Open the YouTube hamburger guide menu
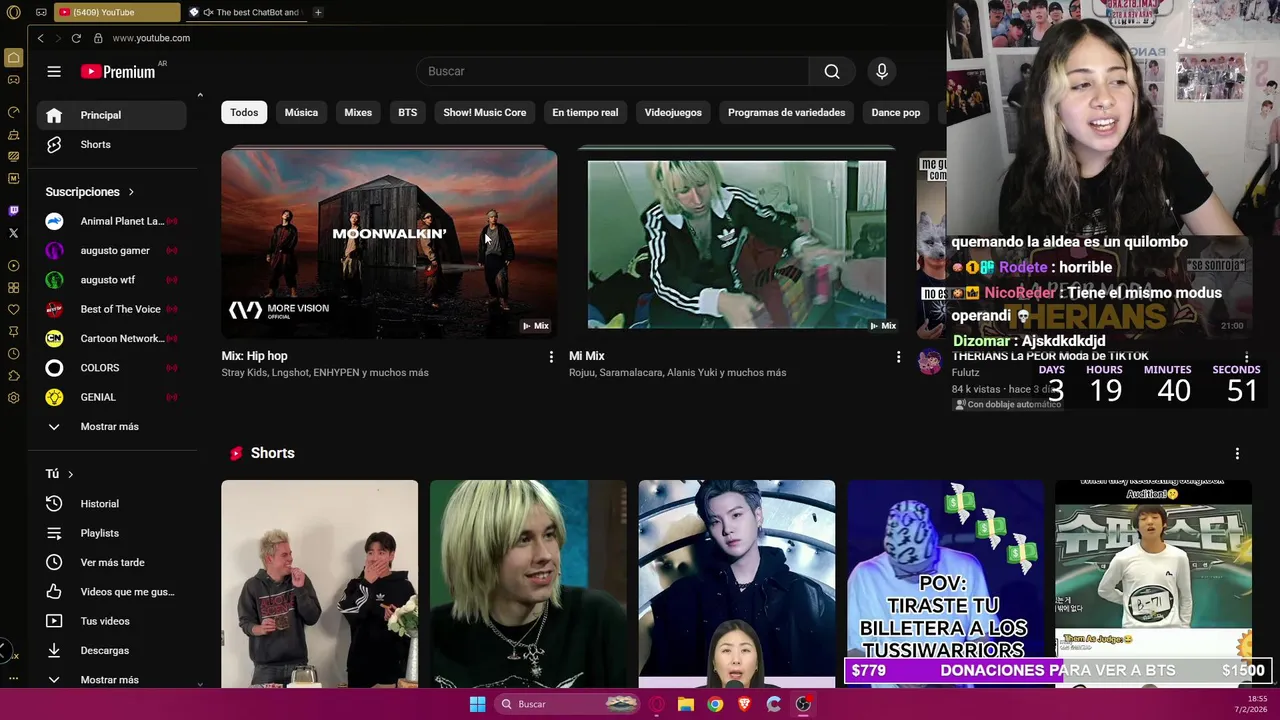1280x720 pixels. coord(54,71)
